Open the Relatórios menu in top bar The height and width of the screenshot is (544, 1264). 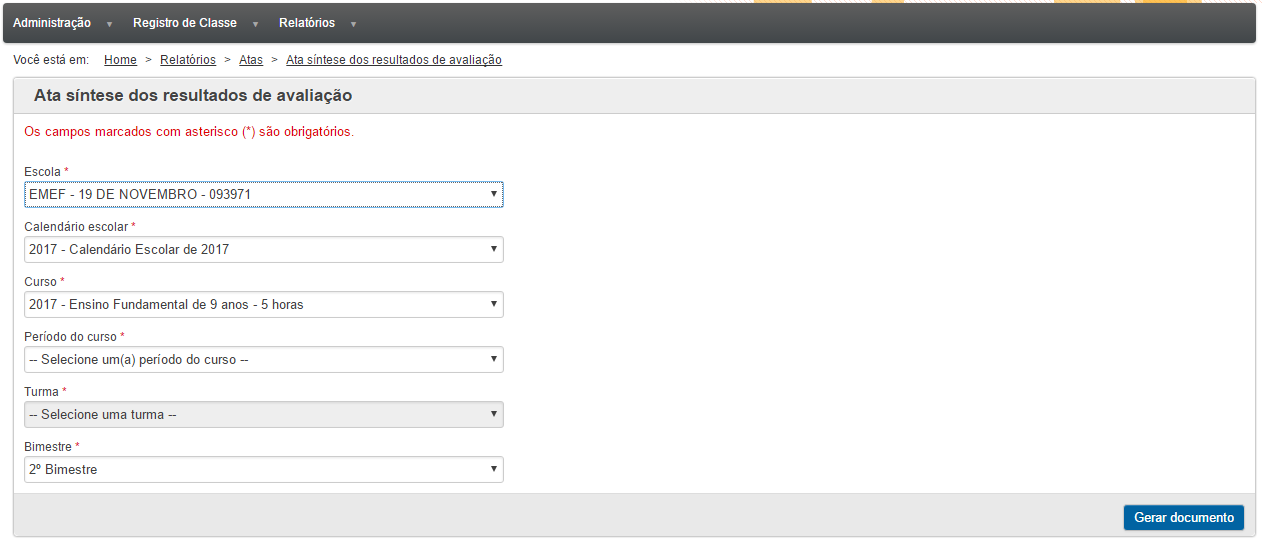[307, 23]
